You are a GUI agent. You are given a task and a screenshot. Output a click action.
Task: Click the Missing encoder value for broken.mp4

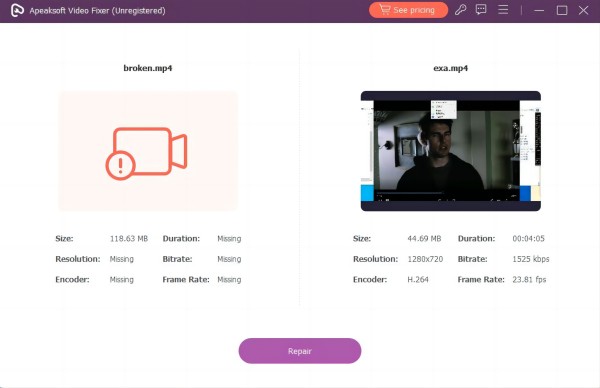pos(122,279)
